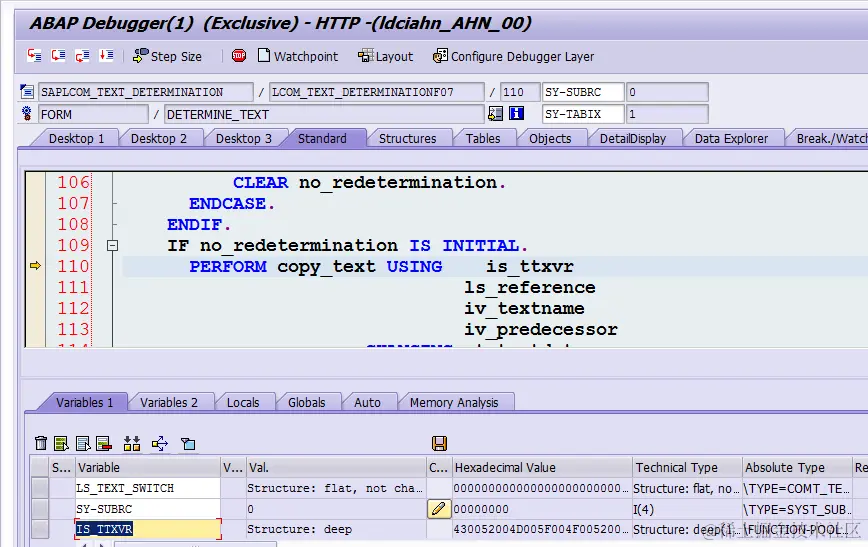
Task: Open the Structures tab
Action: point(407,138)
